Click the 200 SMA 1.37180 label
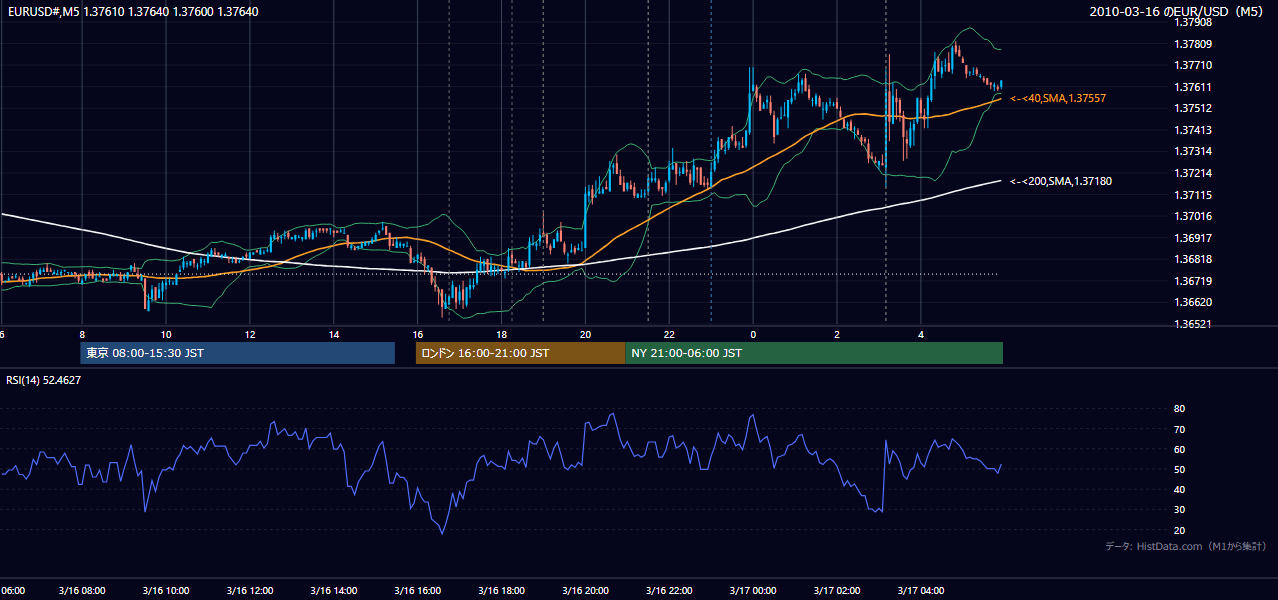The height and width of the screenshot is (600, 1278). point(1060,181)
